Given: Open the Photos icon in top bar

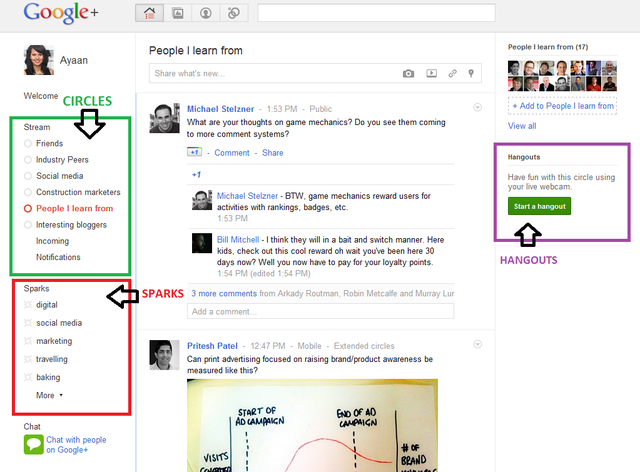Looking at the screenshot, I should point(178,13).
